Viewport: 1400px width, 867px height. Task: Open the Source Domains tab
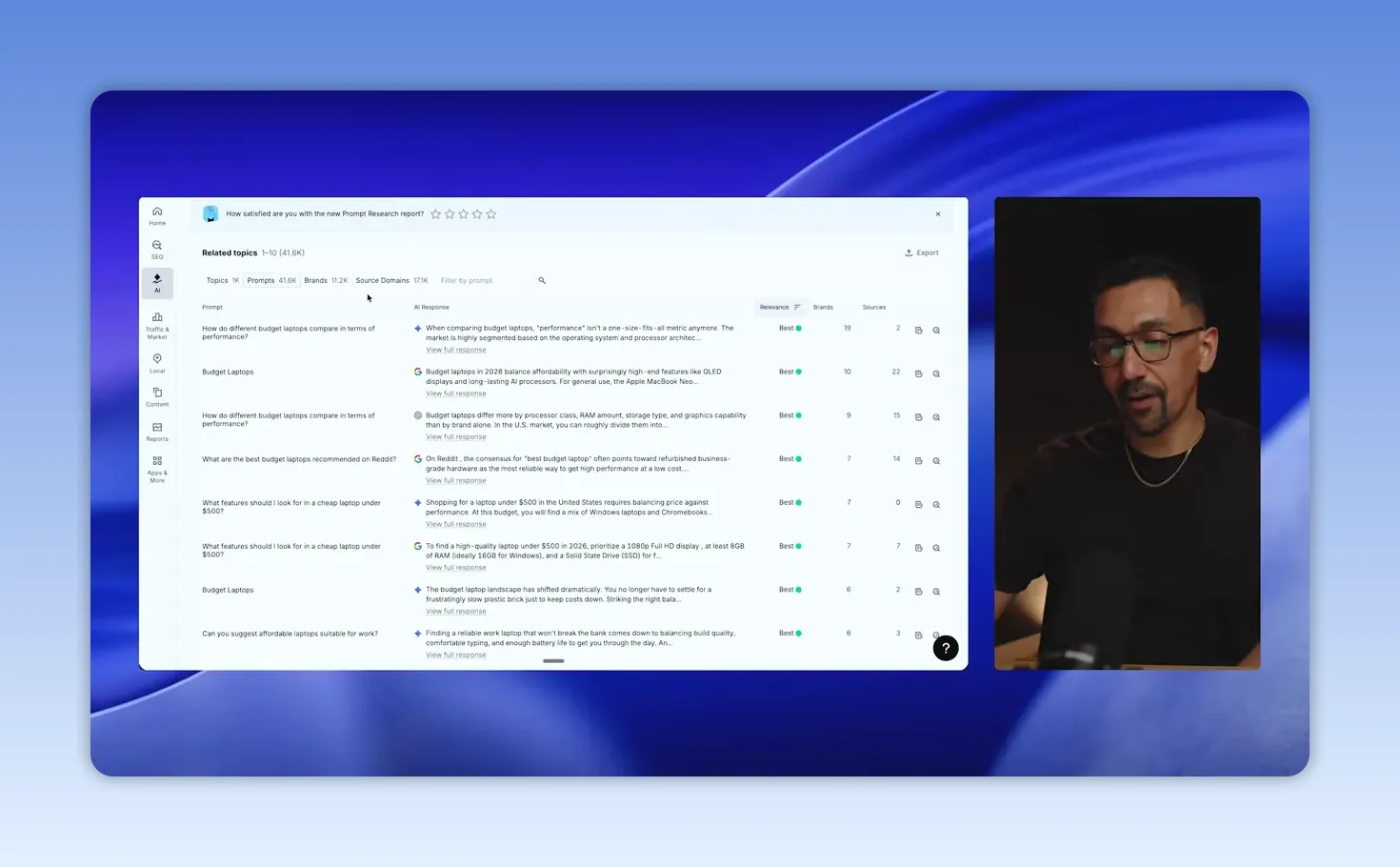[391, 280]
